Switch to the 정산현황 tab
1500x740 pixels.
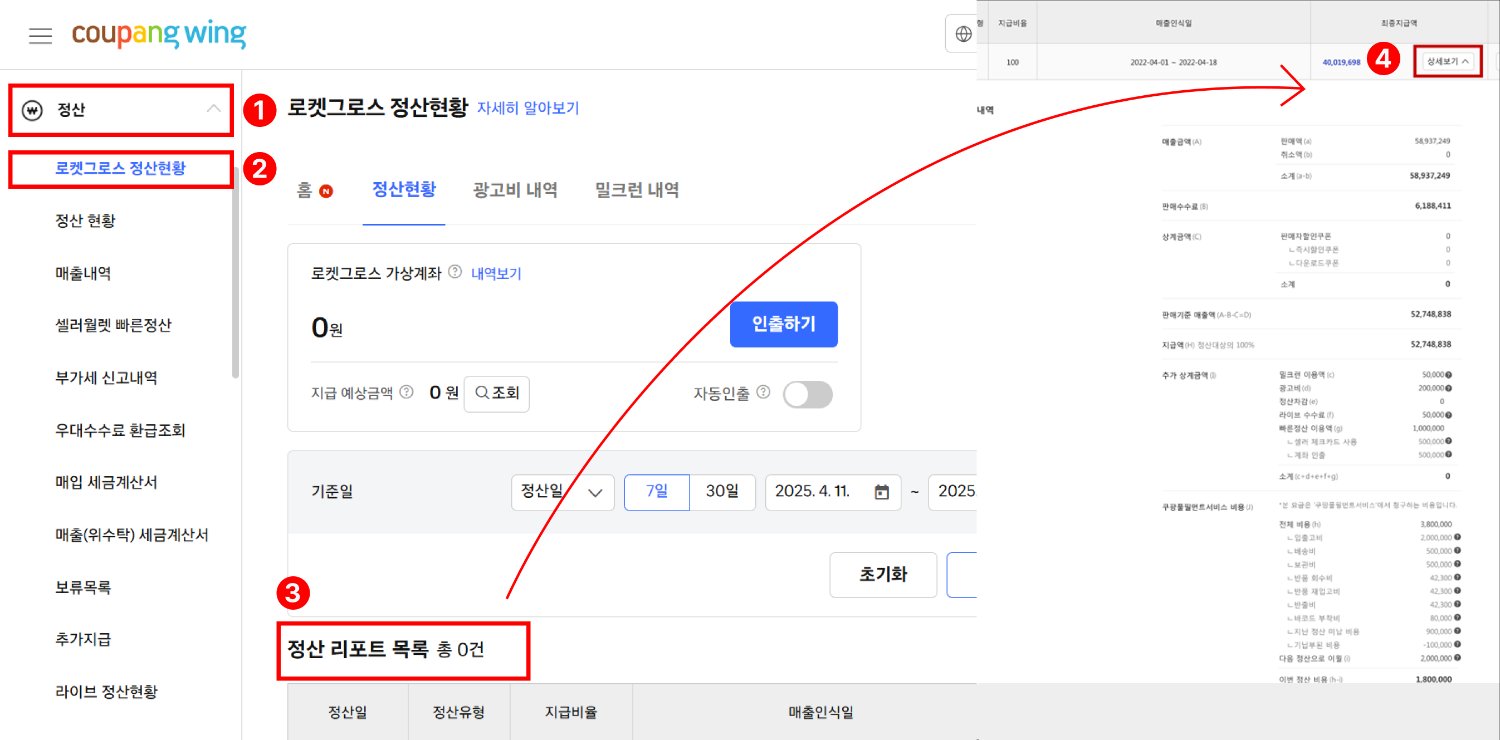[404, 189]
